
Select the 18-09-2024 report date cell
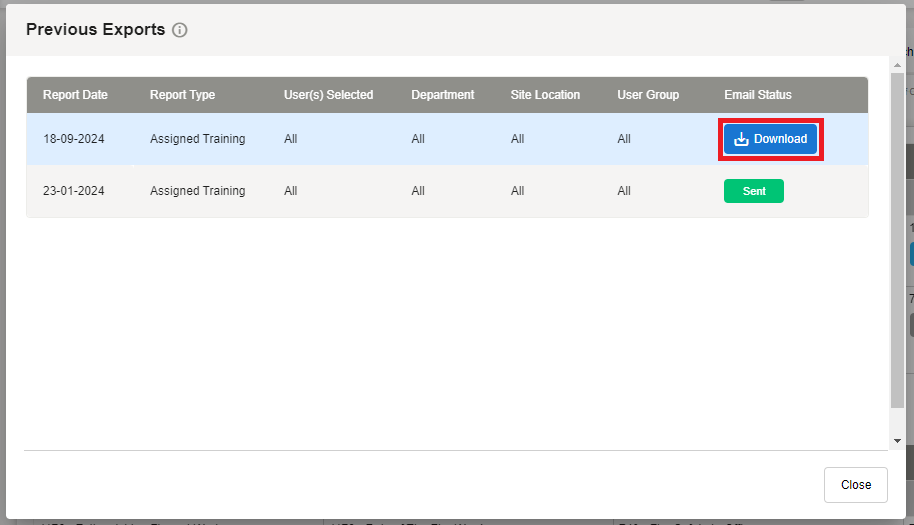73,139
